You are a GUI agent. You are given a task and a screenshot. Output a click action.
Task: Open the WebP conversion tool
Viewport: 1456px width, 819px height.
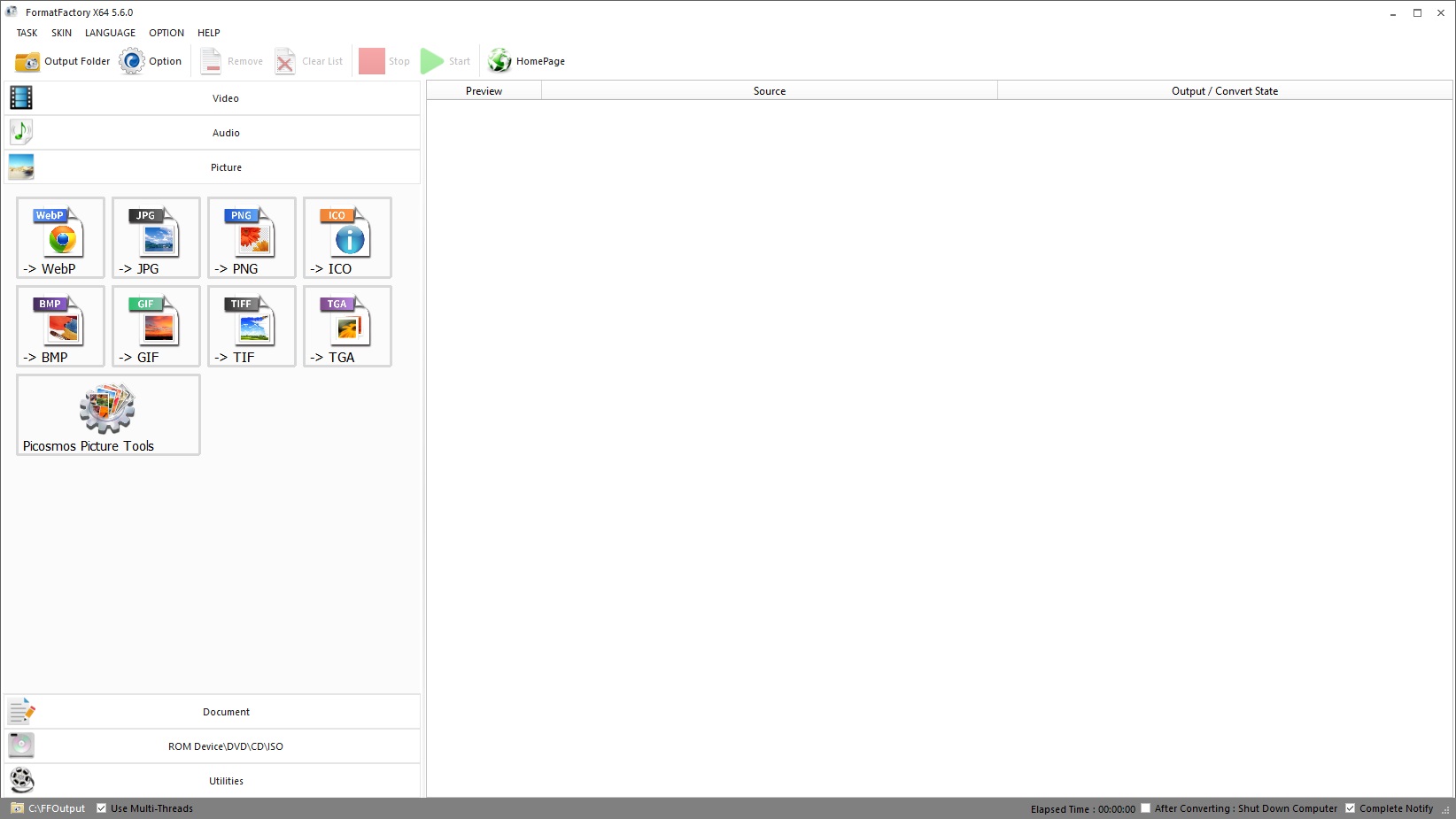(60, 237)
